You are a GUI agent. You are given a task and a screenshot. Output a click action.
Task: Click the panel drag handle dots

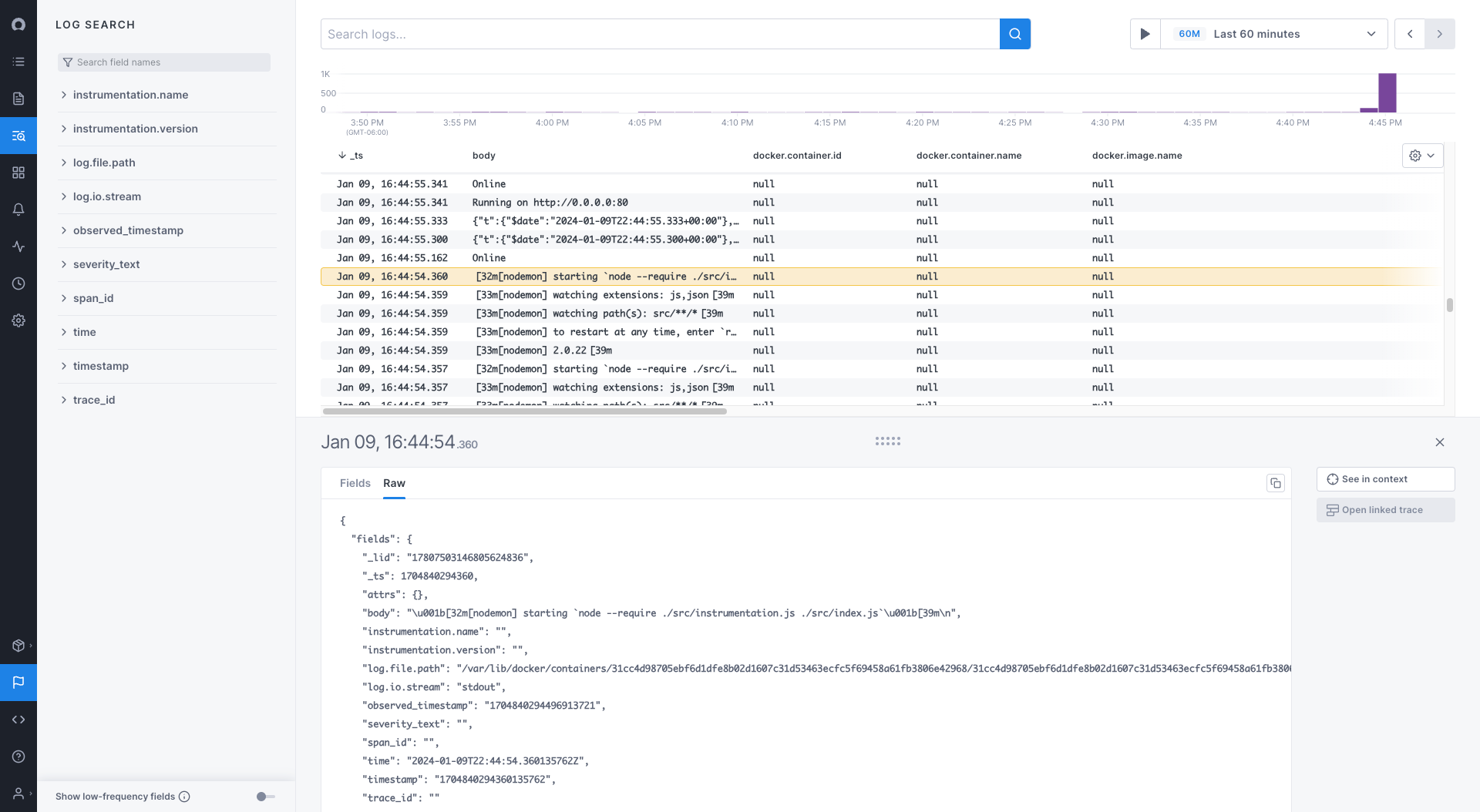(x=888, y=441)
